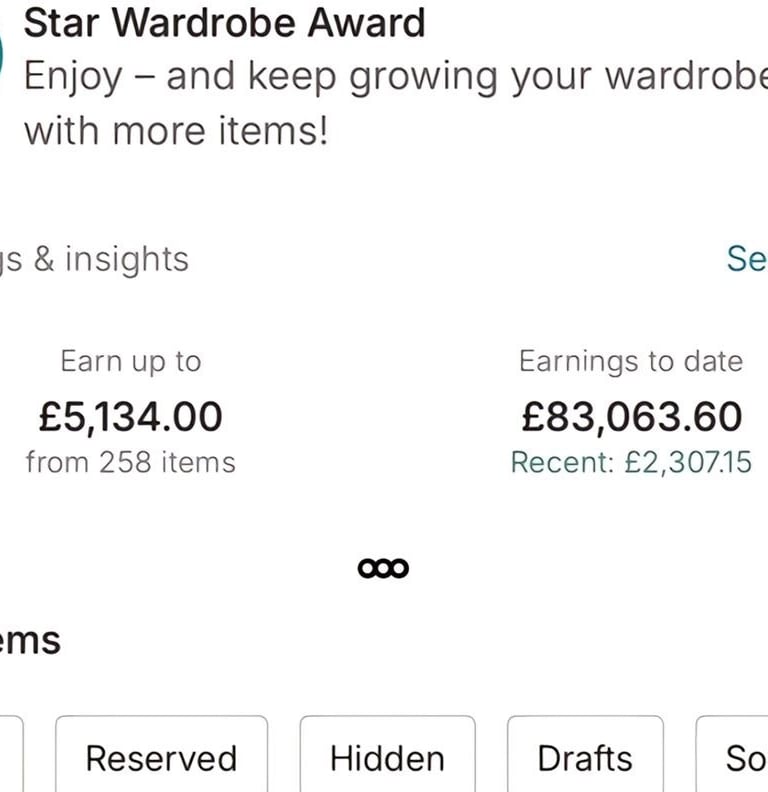Select the partially visible filter left of Reserved

tap(11, 754)
